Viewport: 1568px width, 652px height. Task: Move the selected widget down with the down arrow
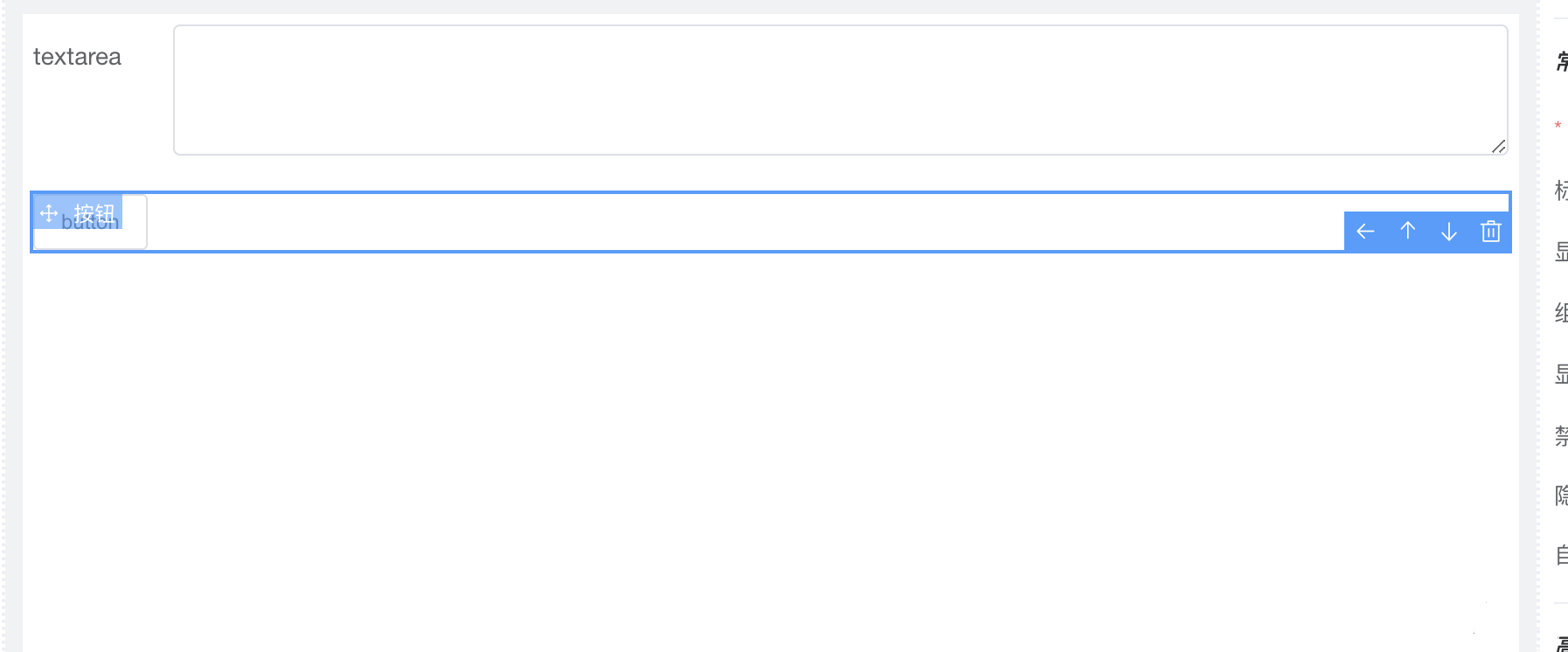[x=1449, y=232]
